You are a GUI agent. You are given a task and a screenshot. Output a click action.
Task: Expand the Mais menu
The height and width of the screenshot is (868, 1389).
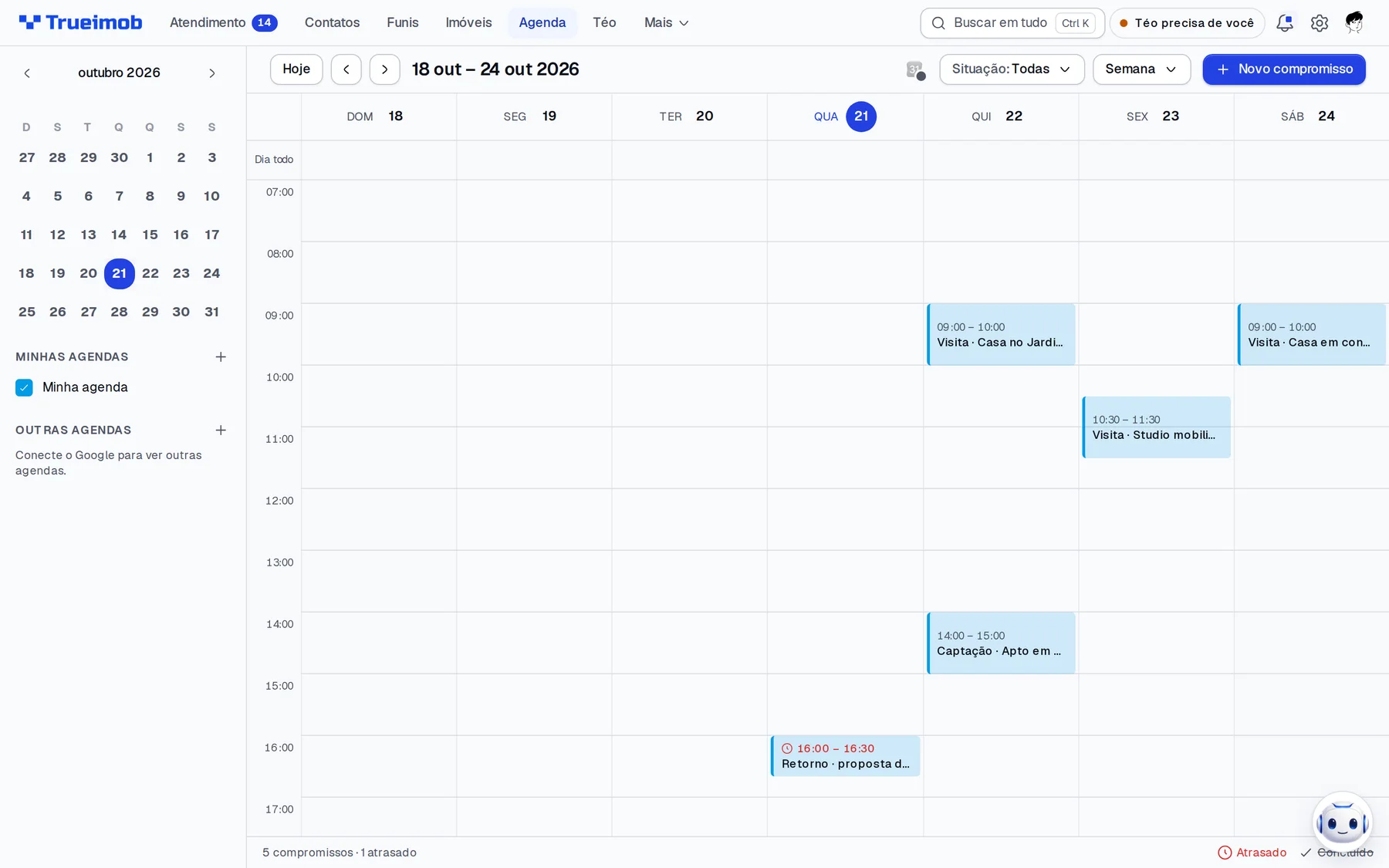666,23
